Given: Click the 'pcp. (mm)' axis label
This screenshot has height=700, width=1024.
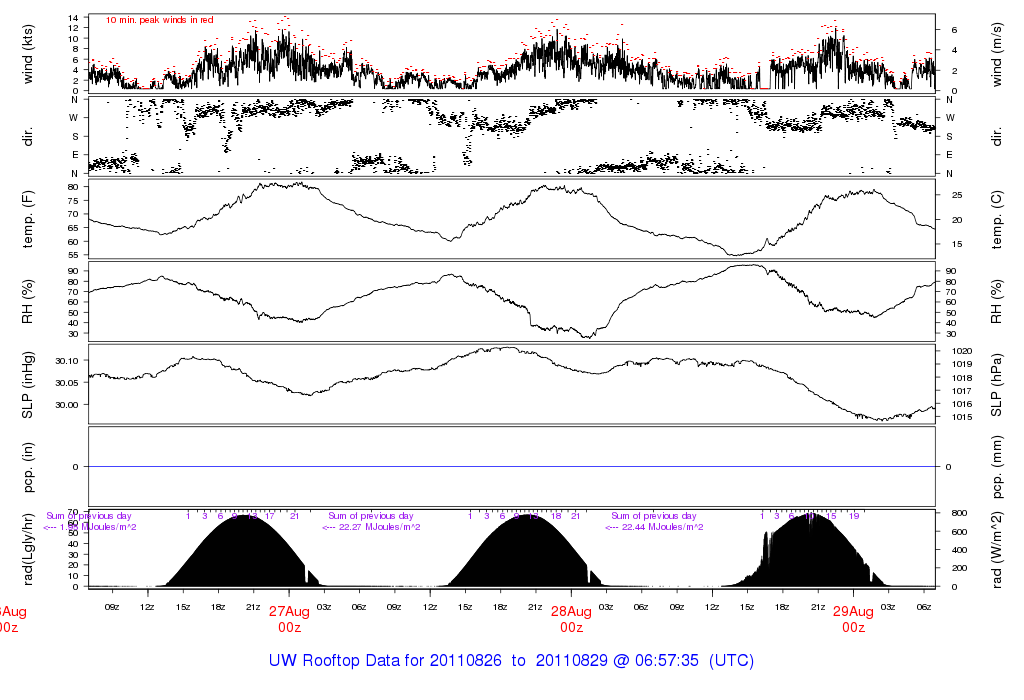Looking at the screenshot, I should point(997,467).
